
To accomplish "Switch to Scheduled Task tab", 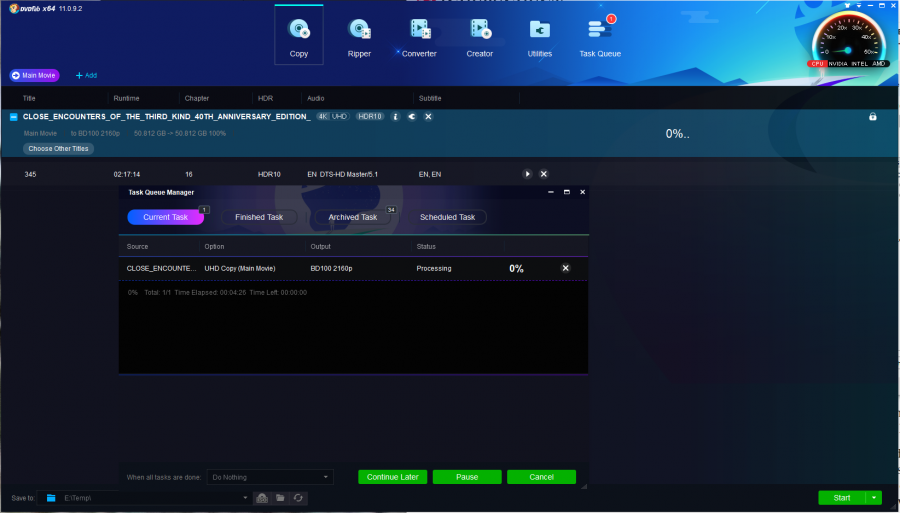I will point(447,217).
